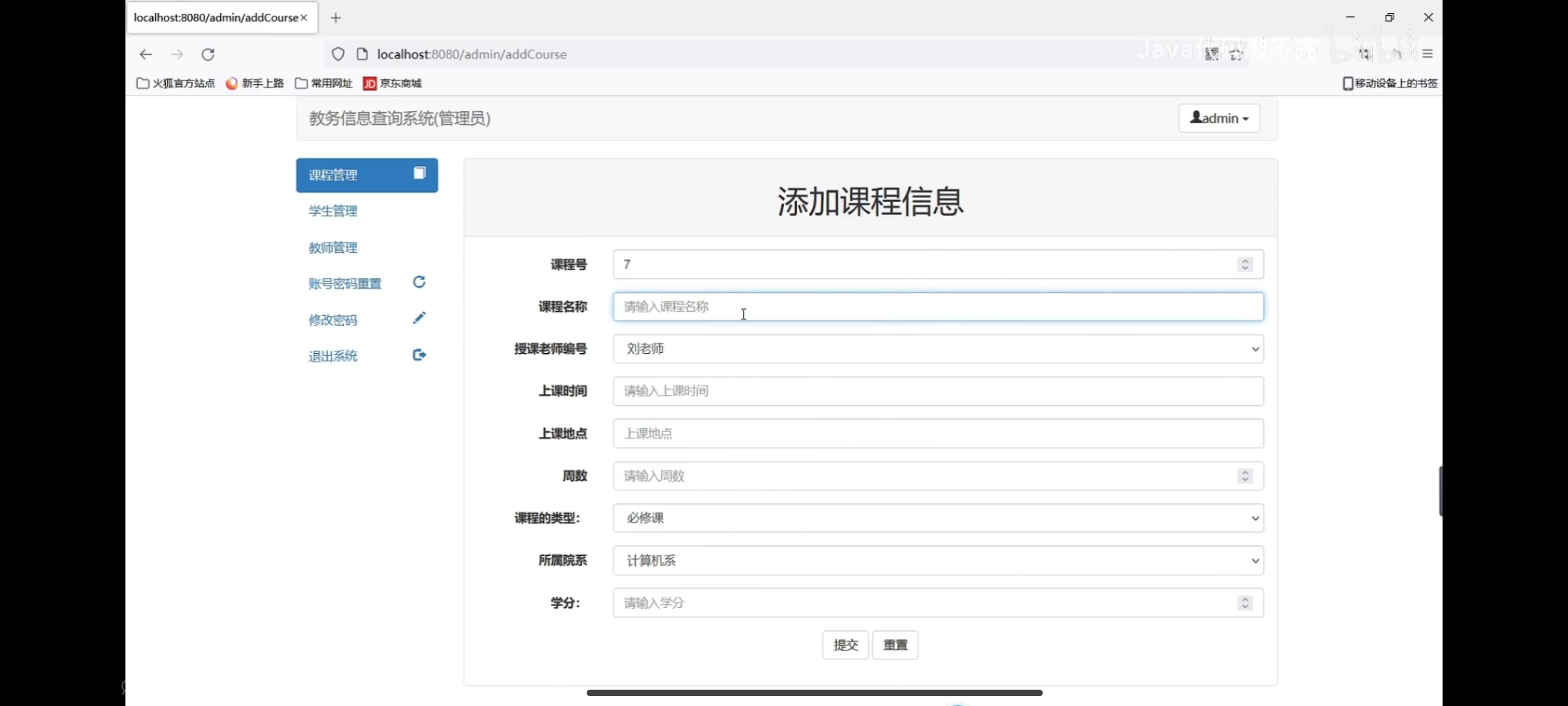The height and width of the screenshot is (706, 1568).
Task: Open 修改密码 in the sidebar
Action: coord(333,320)
